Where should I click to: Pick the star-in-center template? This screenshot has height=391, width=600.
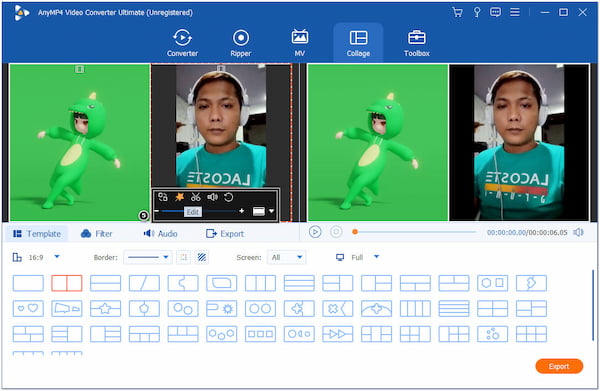pos(106,309)
